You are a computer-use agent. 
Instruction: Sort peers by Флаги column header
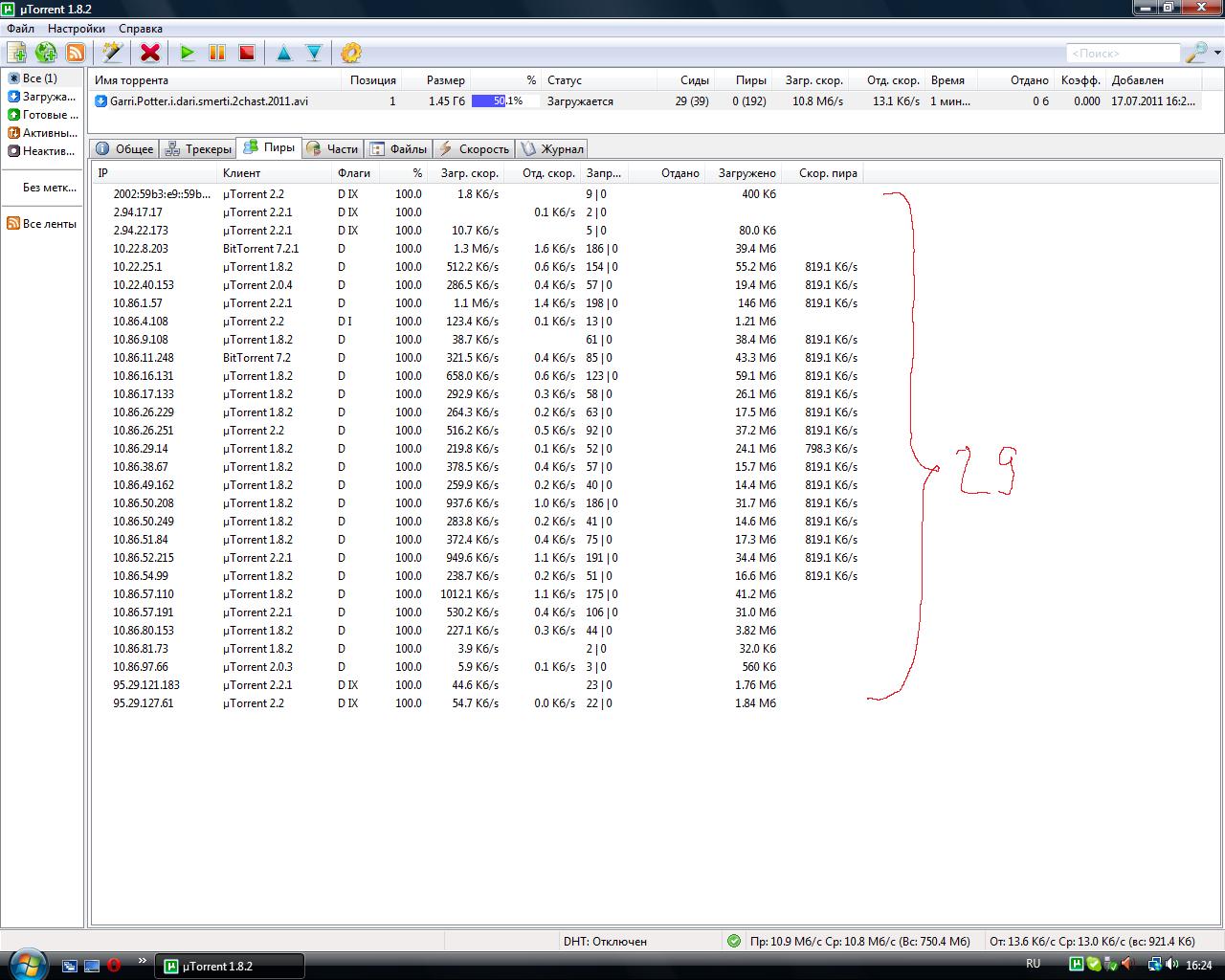coord(354,173)
